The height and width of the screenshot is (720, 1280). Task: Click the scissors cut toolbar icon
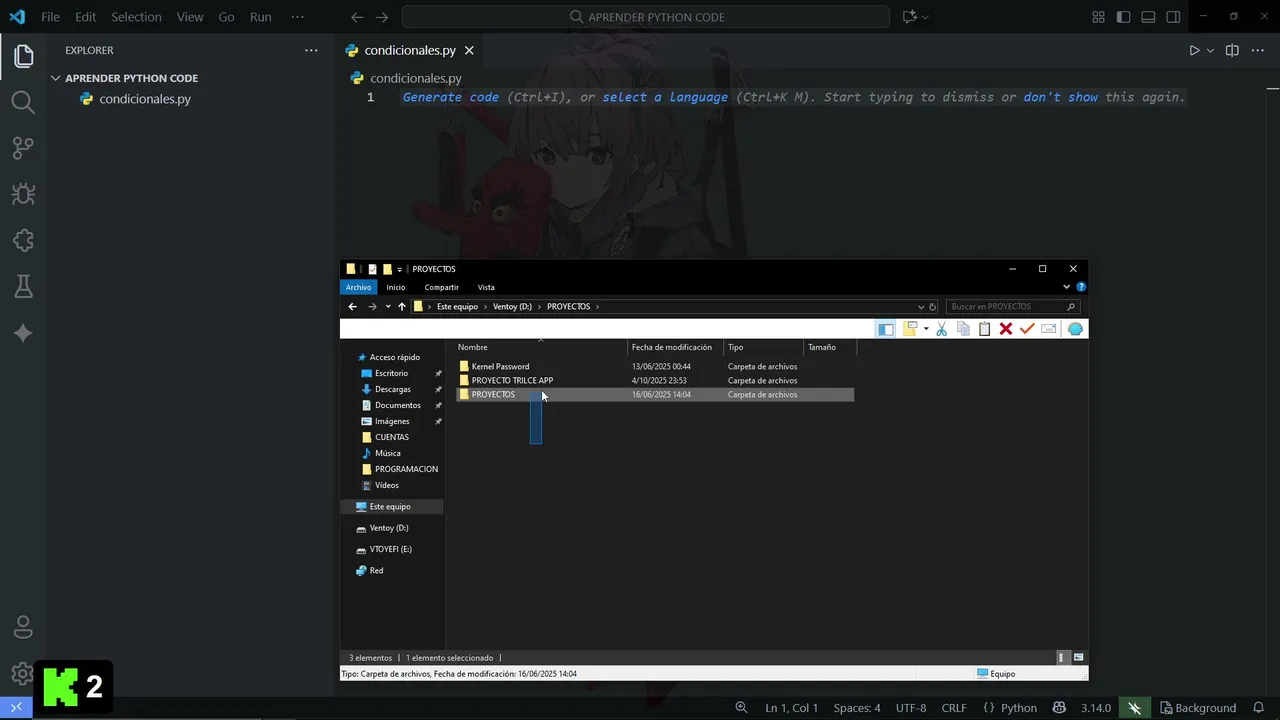[941, 329]
